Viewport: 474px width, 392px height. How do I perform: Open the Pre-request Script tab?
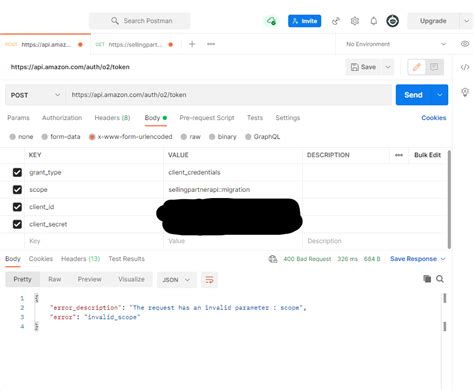207,118
